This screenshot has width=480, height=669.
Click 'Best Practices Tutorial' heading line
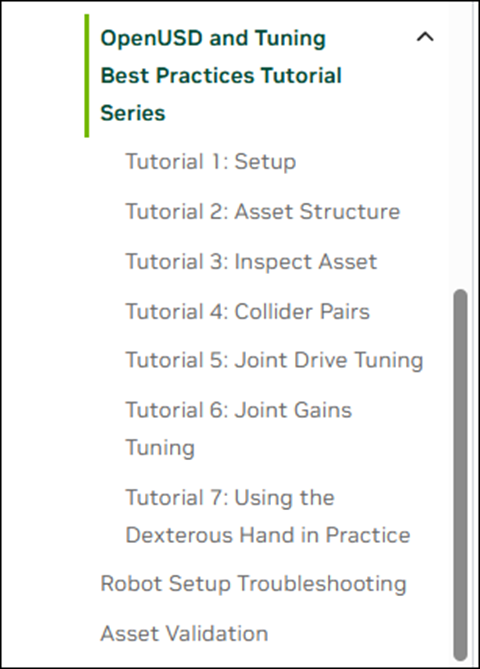221,76
